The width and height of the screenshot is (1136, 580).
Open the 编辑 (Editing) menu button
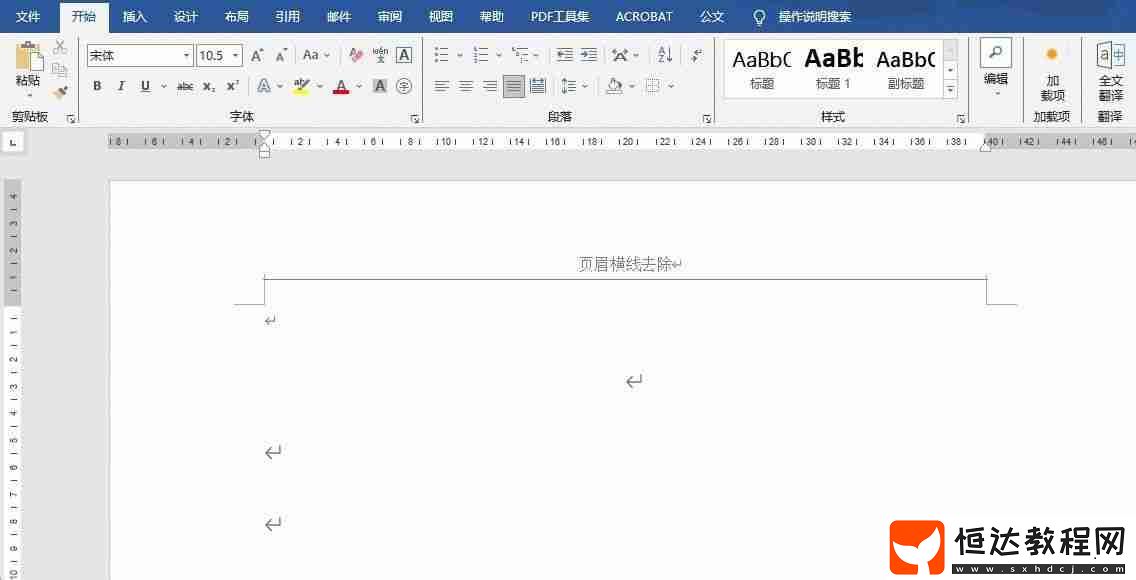996,69
